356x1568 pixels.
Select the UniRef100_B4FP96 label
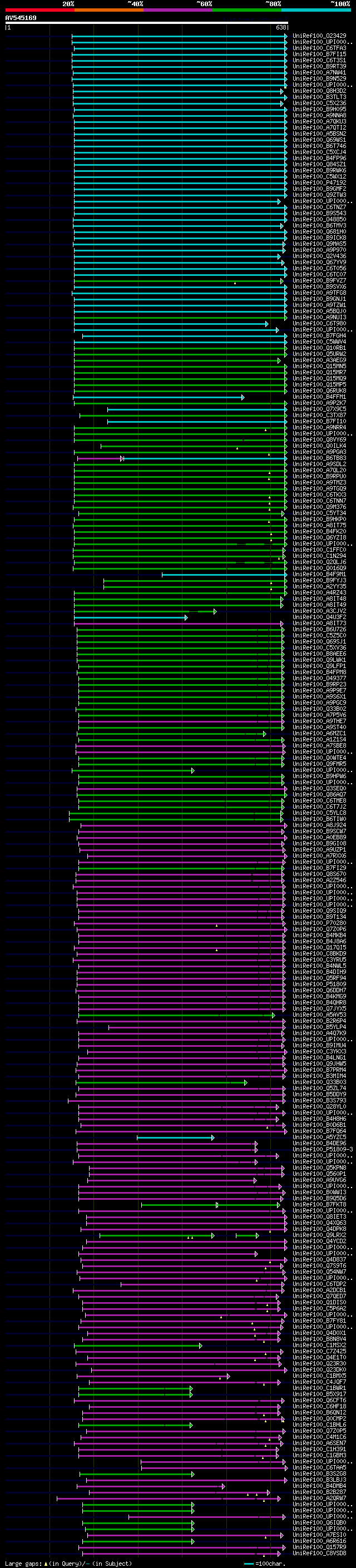[x=319, y=159]
